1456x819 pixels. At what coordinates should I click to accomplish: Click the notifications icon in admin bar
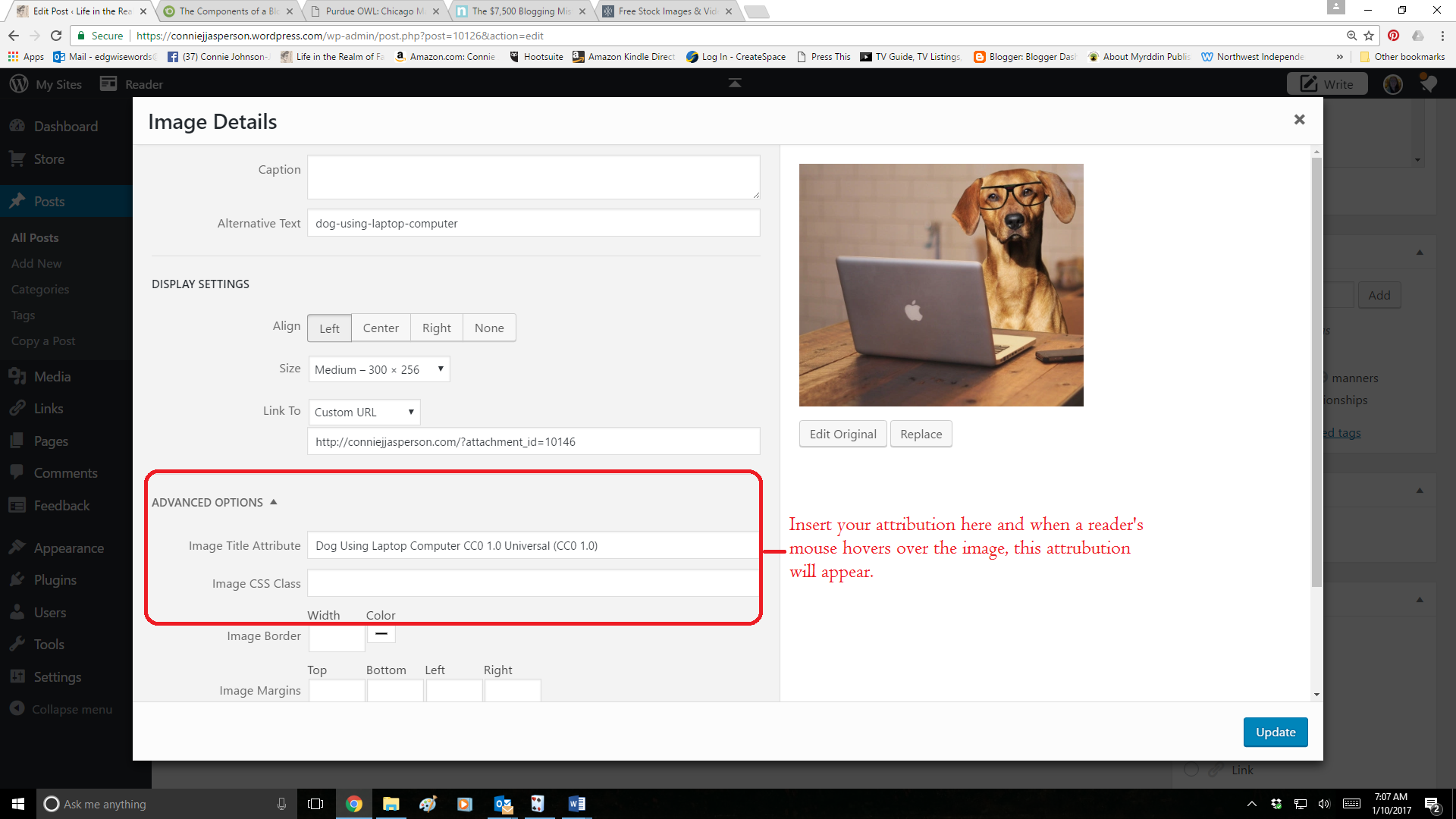(1428, 83)
